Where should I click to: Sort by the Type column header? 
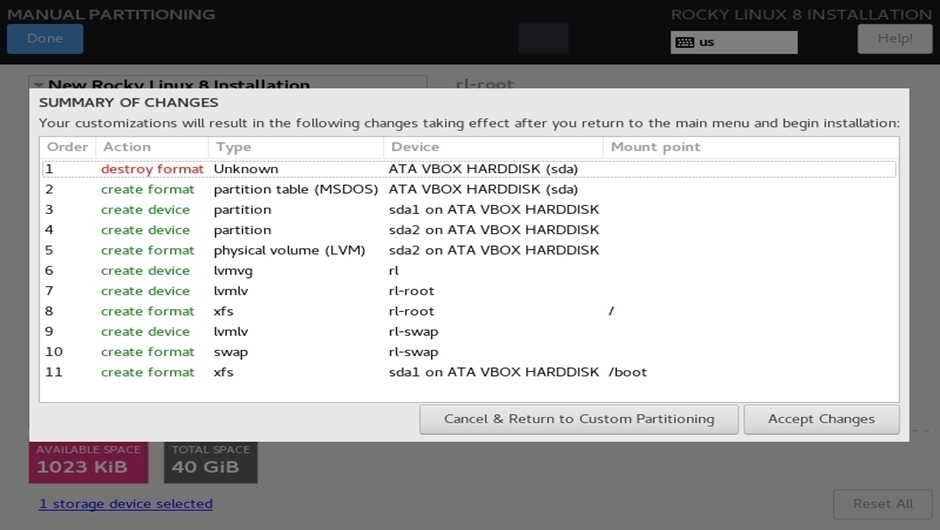pyautogui.click(x=296, y=147)
